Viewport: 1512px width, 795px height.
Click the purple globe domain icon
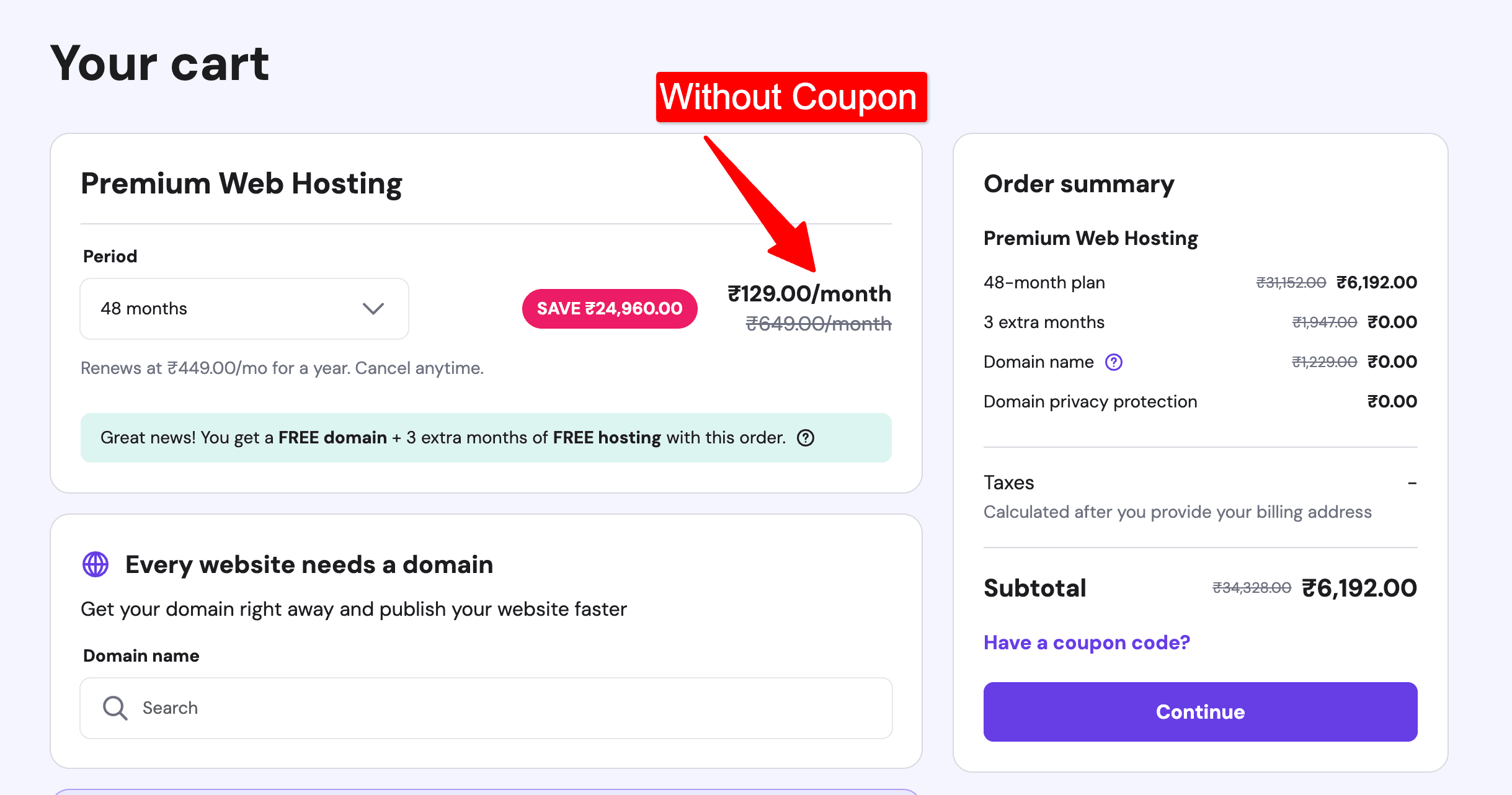[94, 564]
